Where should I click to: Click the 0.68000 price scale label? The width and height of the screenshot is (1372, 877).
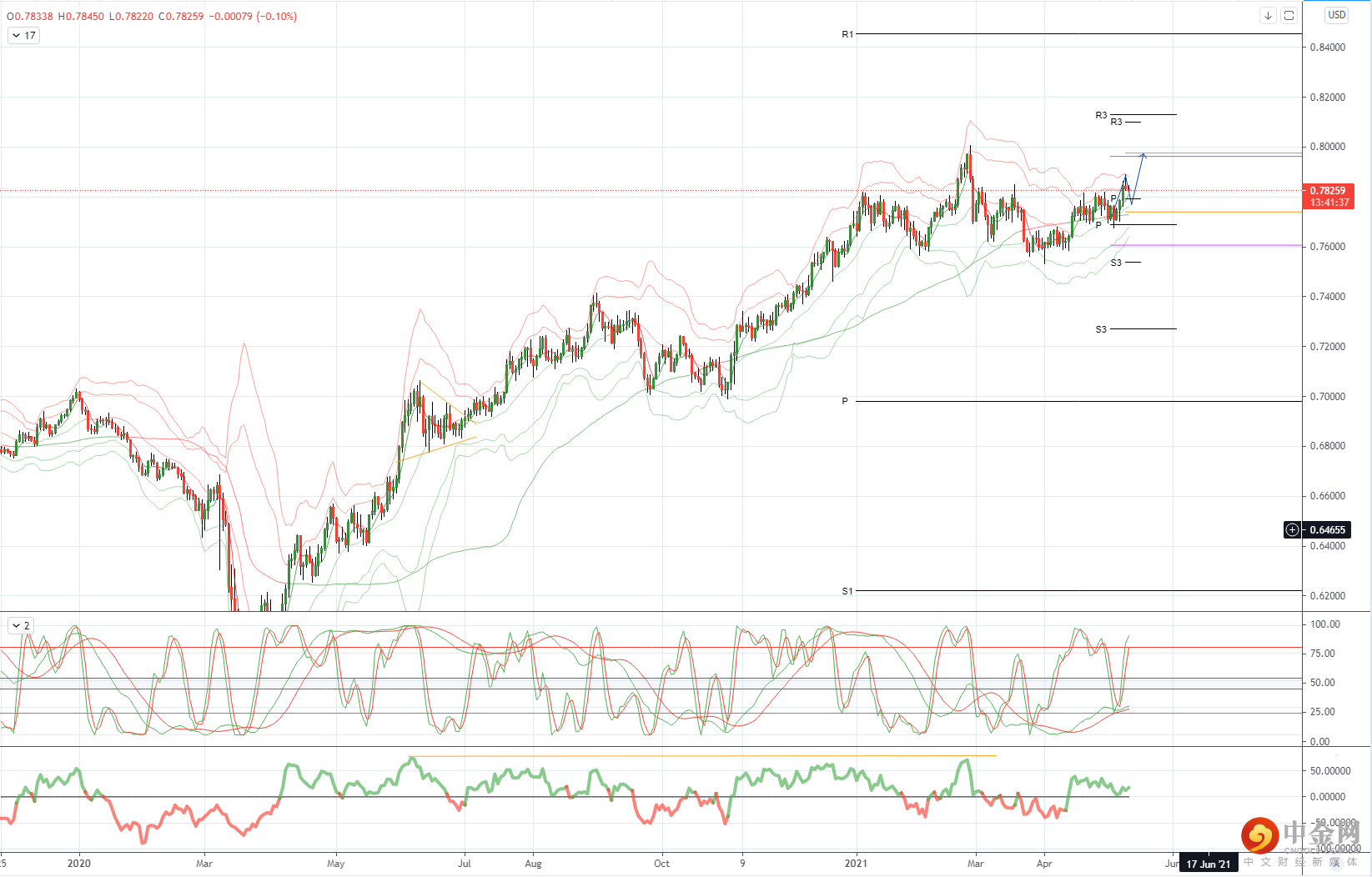[1328, 446]
